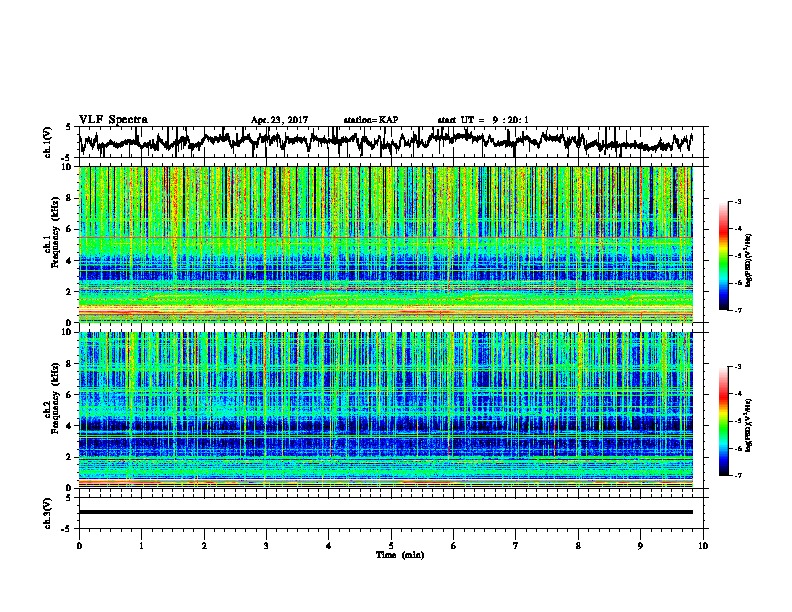The width and height of the screenshot is (792, 612).
Task: Click the "6" kHz tick of ch.2 spectrogram
Action: [69, 395]
